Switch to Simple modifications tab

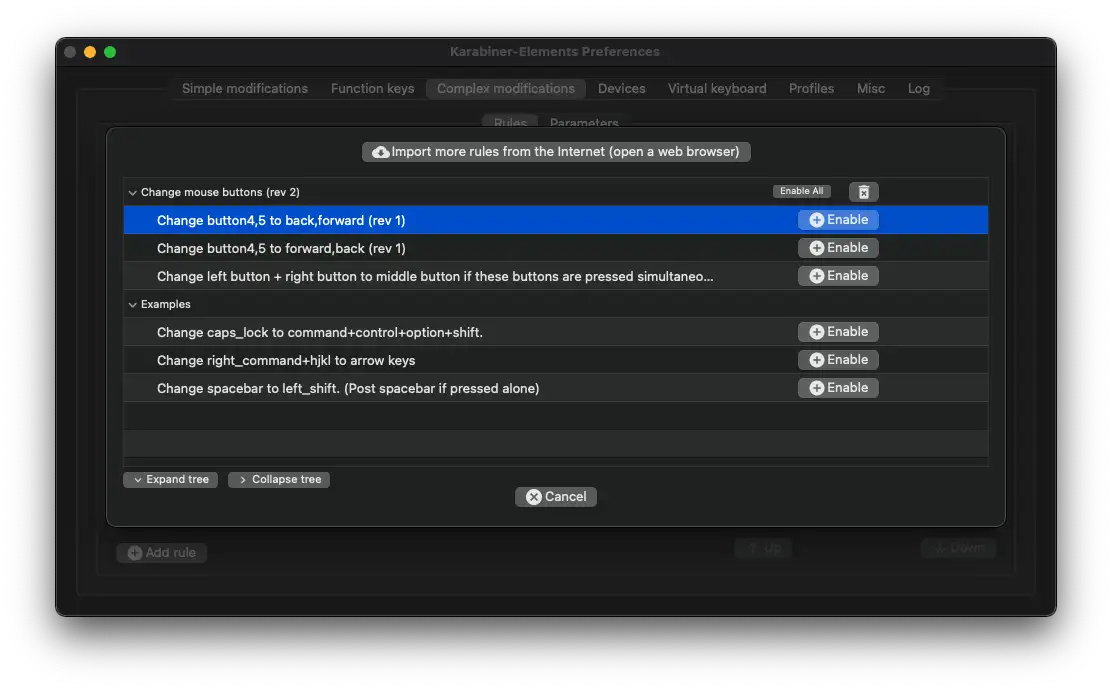(245, 89)
